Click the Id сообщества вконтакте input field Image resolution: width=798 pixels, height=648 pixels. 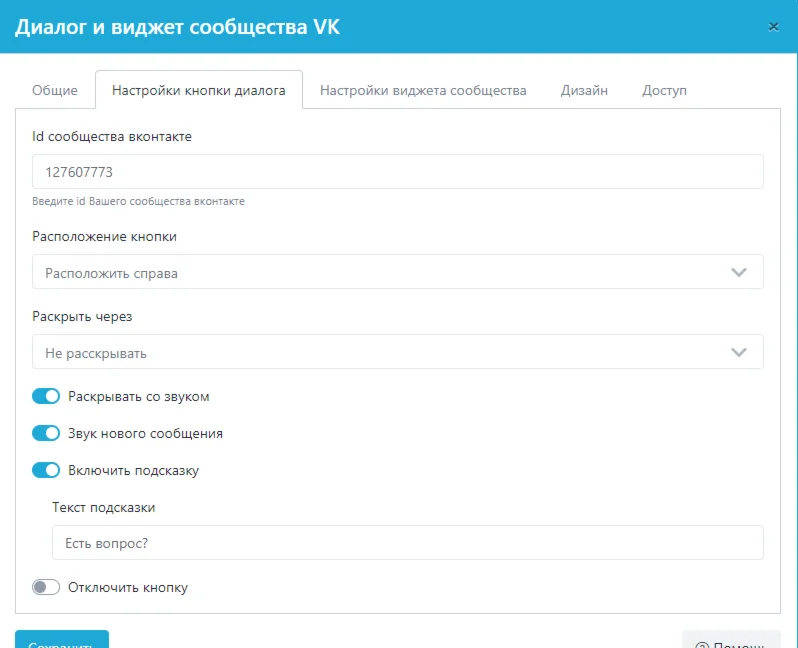tap(397, 172)
